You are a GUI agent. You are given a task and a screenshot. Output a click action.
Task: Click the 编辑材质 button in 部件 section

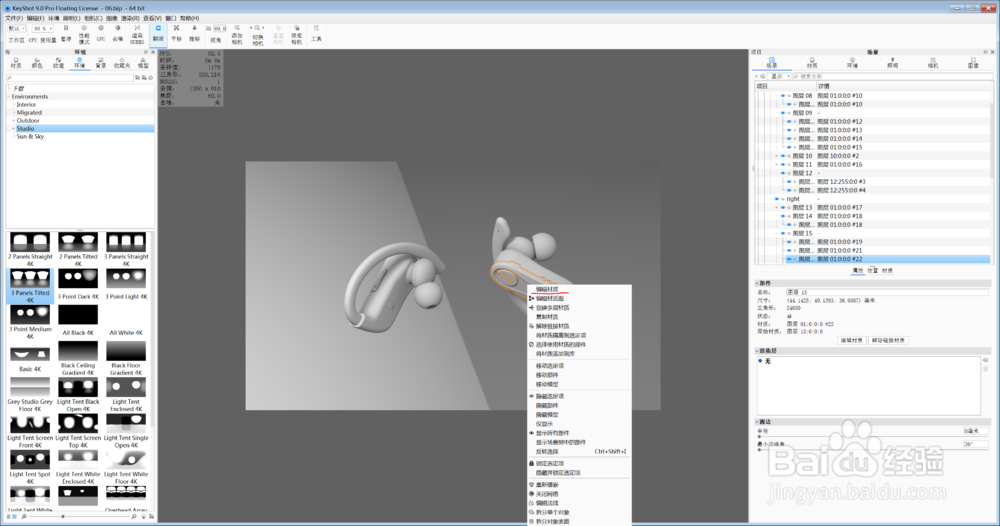(x=851, y=340)
